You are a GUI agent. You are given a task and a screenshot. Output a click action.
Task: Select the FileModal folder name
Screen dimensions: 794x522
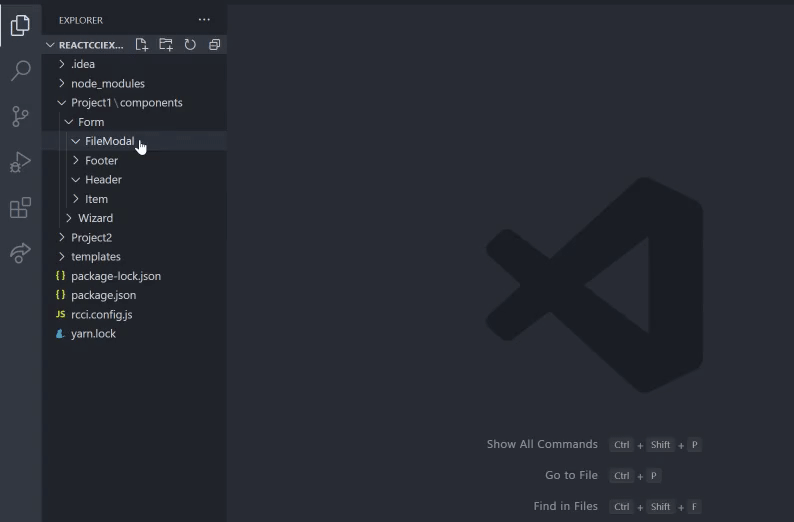coord(109,141)
